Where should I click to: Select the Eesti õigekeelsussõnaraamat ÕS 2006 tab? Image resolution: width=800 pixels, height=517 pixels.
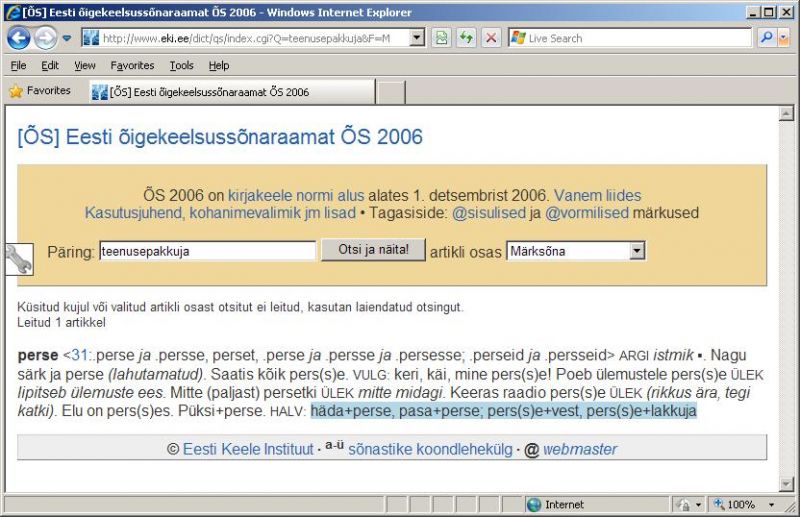coord(232,92)
